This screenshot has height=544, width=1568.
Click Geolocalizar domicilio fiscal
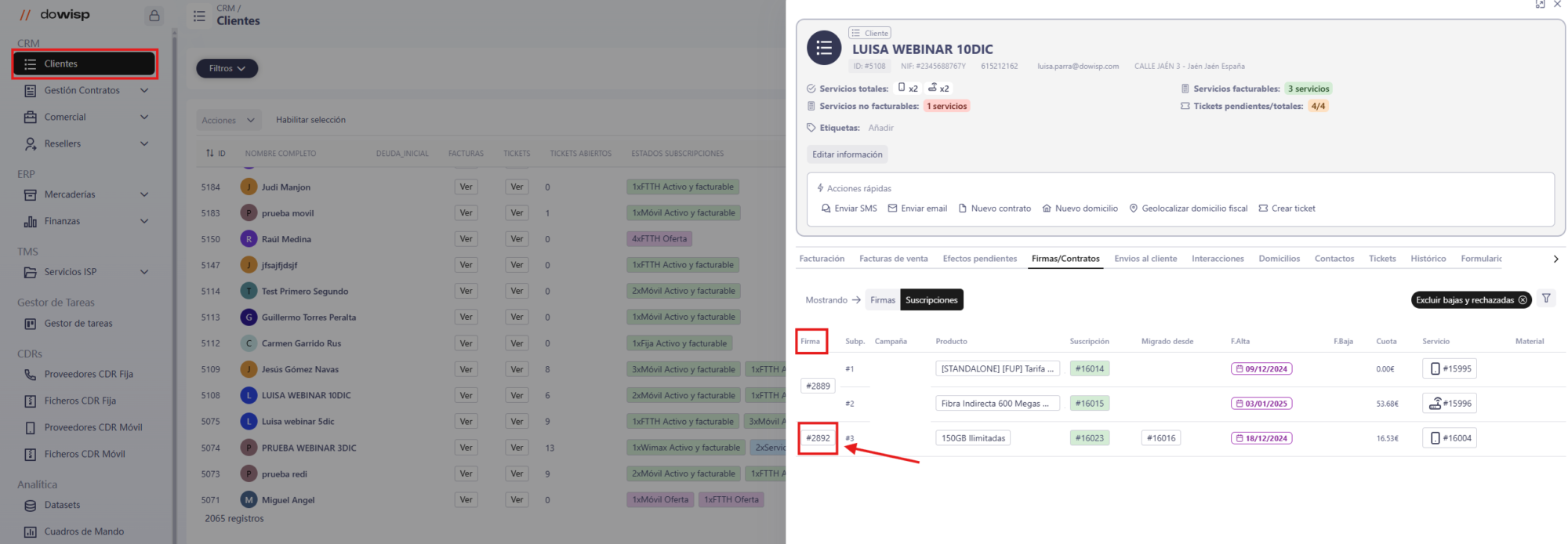[x=1188, y=209]
